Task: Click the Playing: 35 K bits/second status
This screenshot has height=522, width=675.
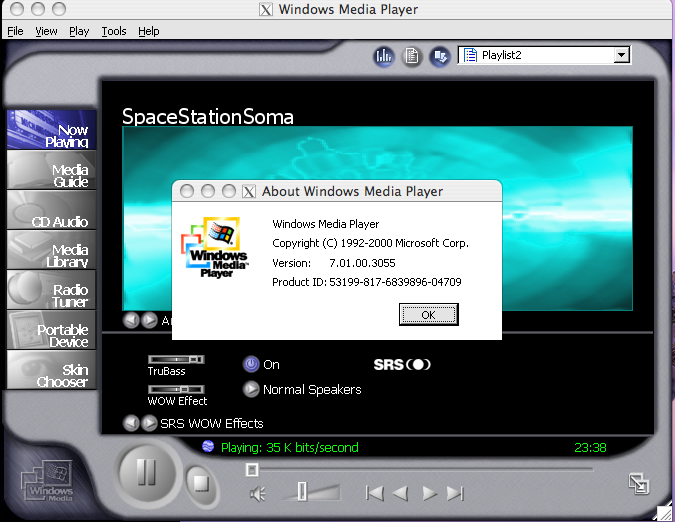Action: point(289,448)
